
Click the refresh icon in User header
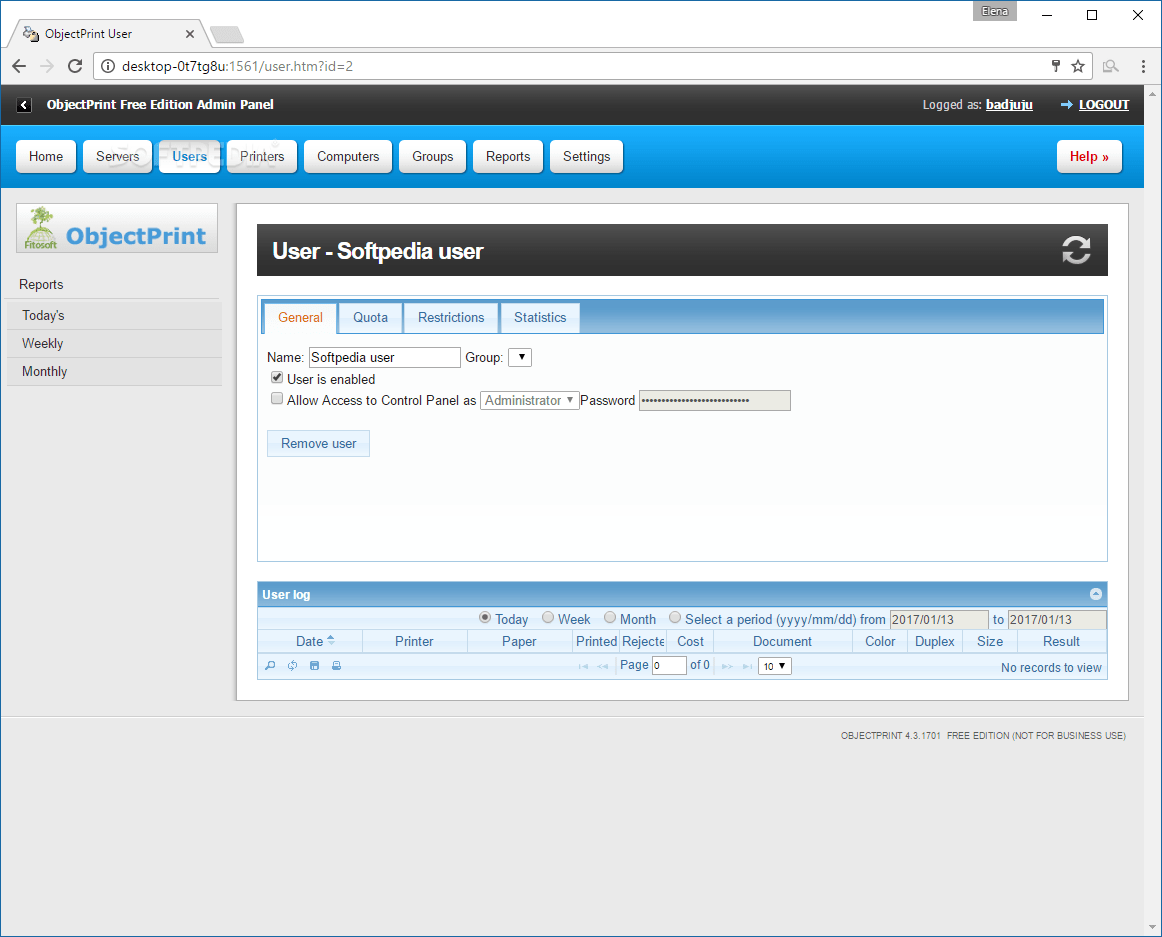[1075, 251]
